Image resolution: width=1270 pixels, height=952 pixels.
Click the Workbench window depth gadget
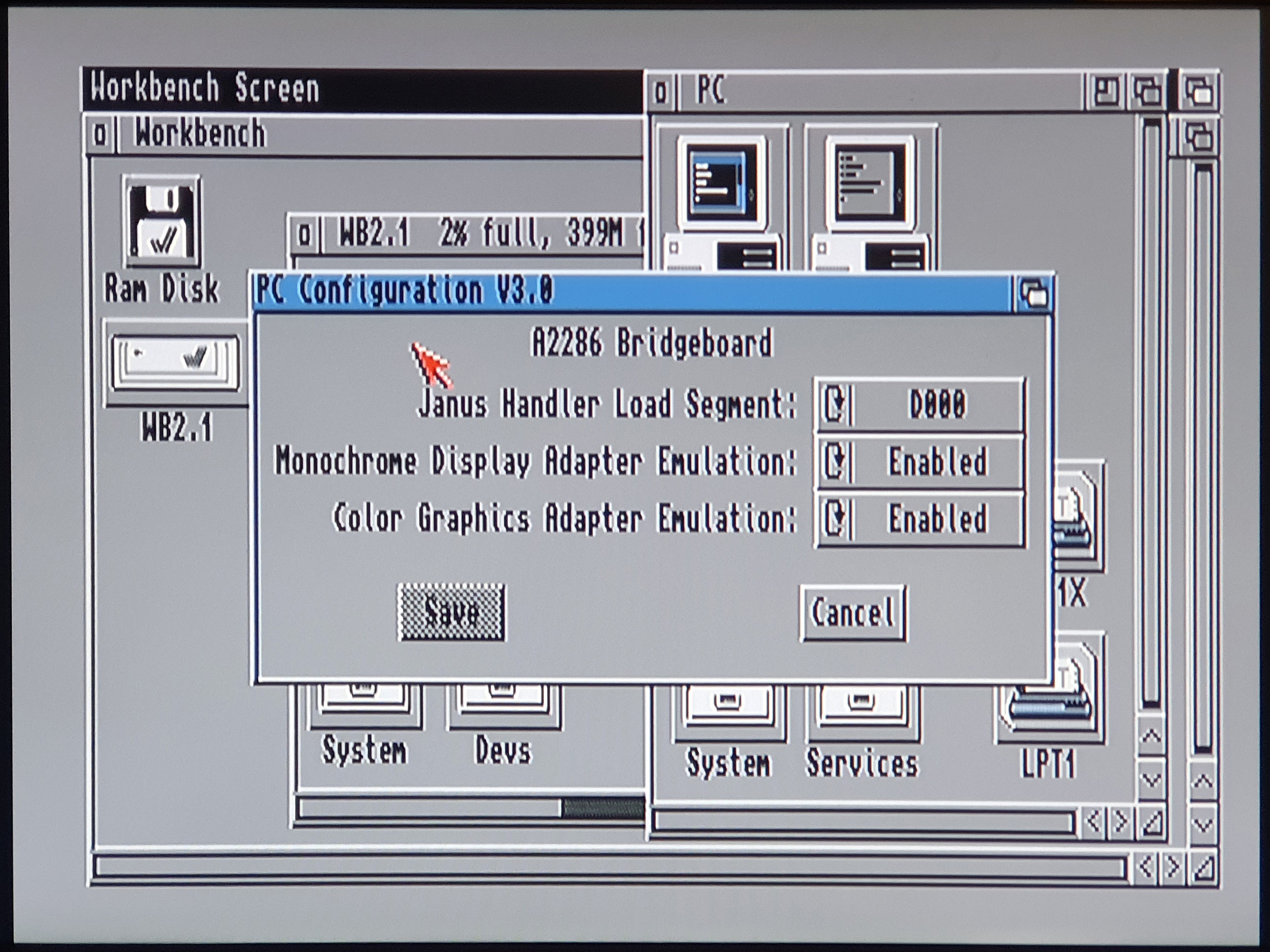pos(1198,137)
